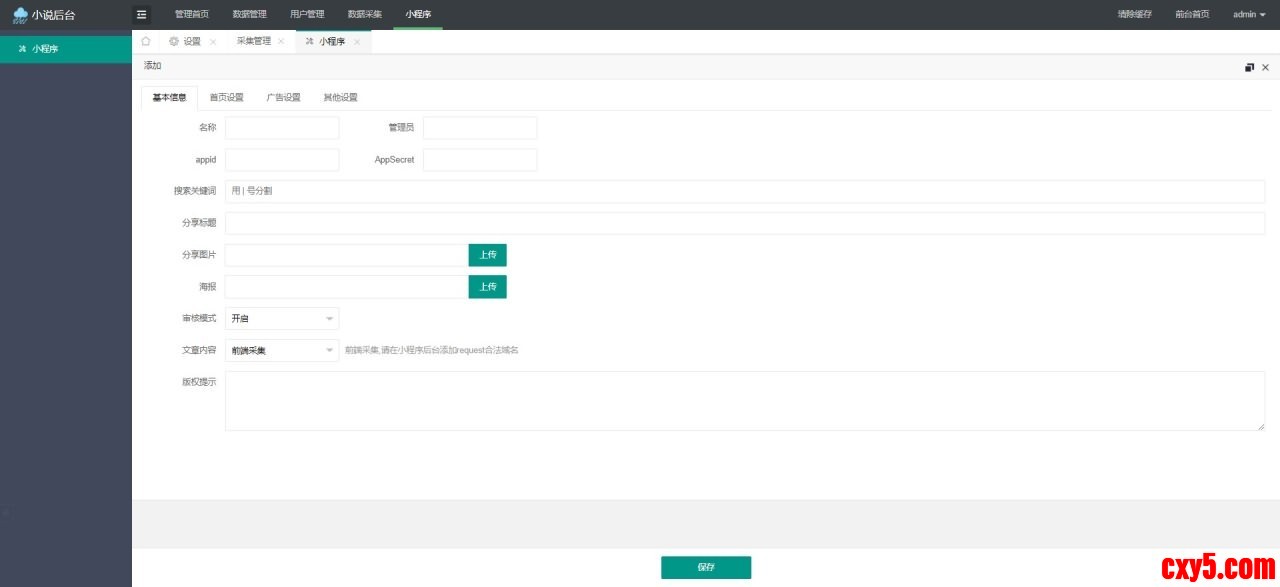This screenshot has width=1280, height=587.
Task: Open 用户管理 in top navigation
Action: [307, 14]
